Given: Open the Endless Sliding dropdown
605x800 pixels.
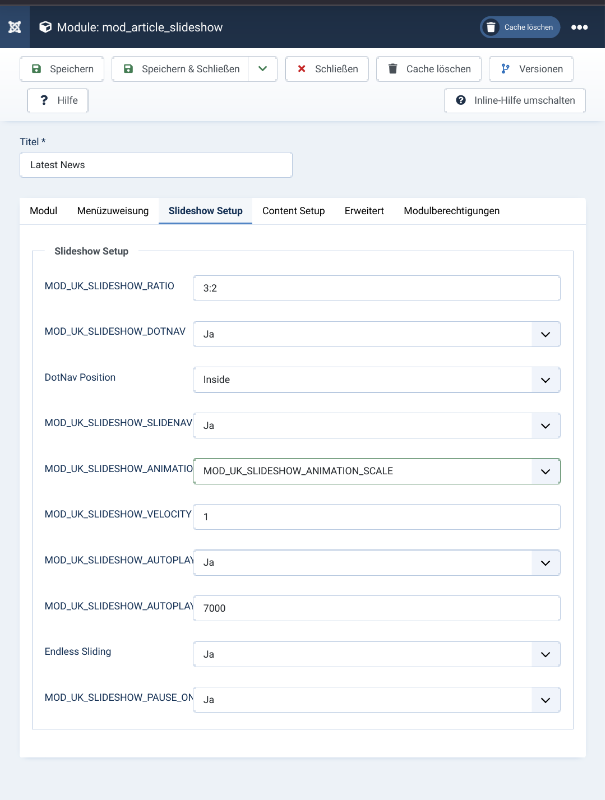Looking at the screenshot, I should [x=376, y=654].
